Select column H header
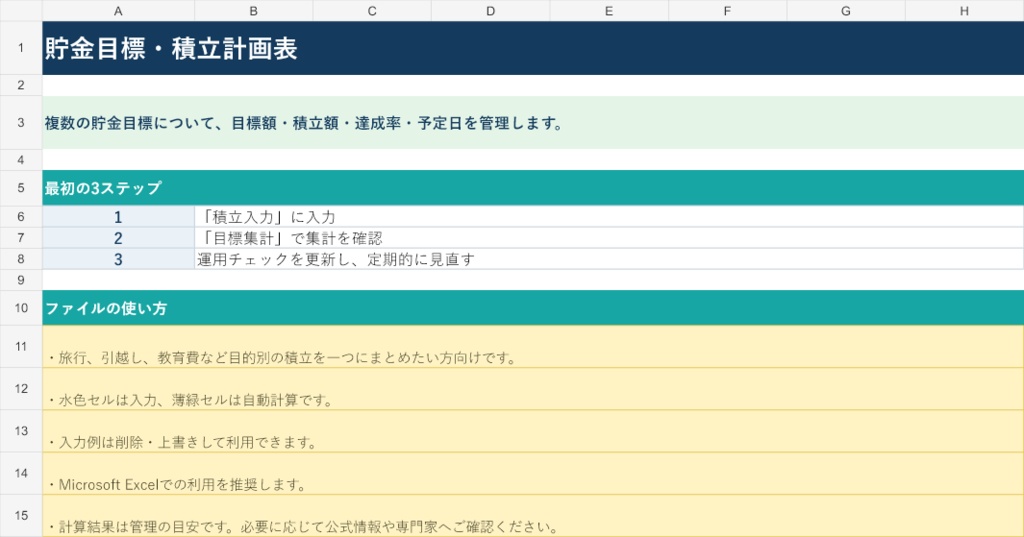 click(x=965, y=10)
